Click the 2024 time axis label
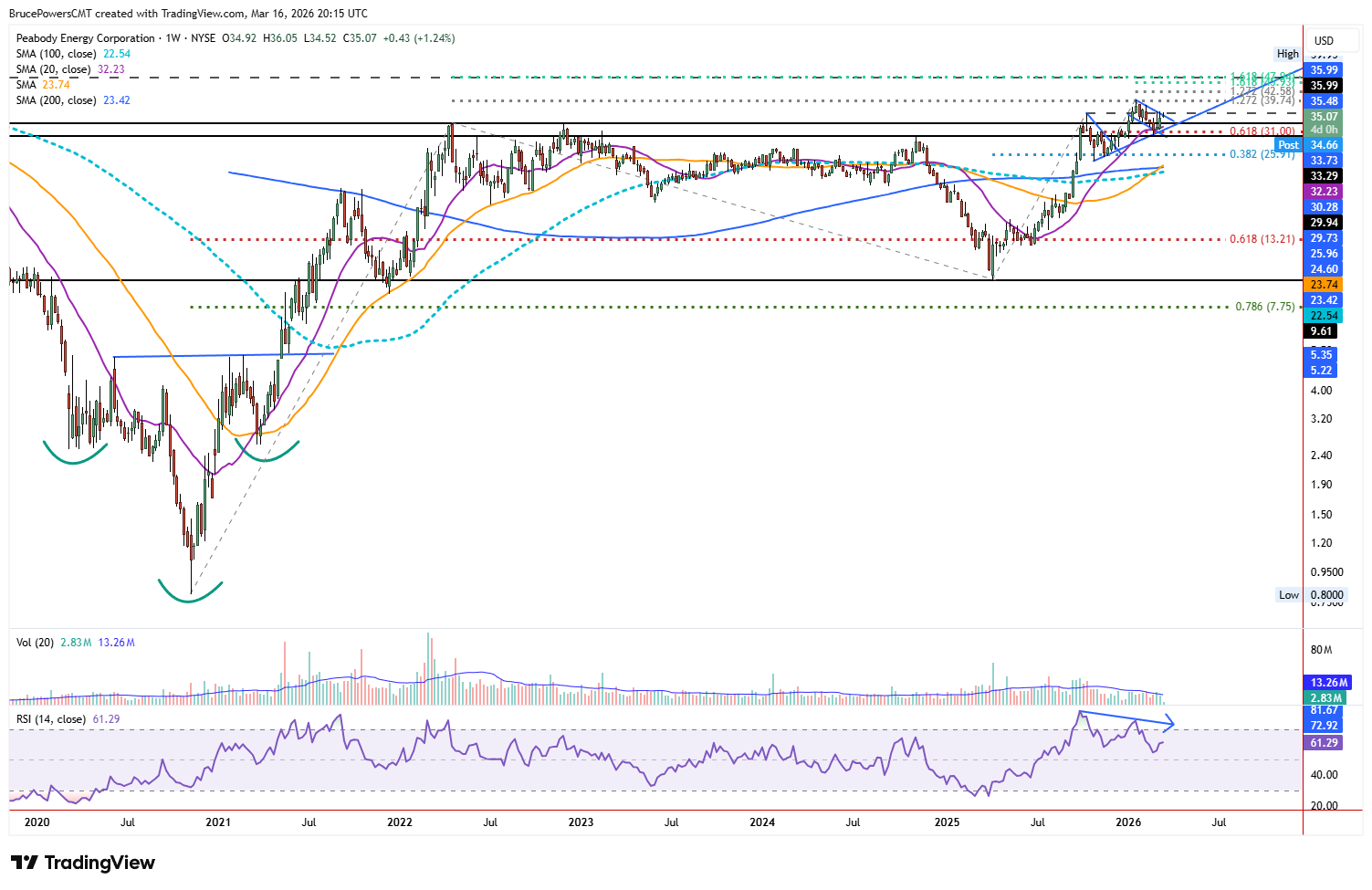1372x890 pixels. tap(762, 822)
